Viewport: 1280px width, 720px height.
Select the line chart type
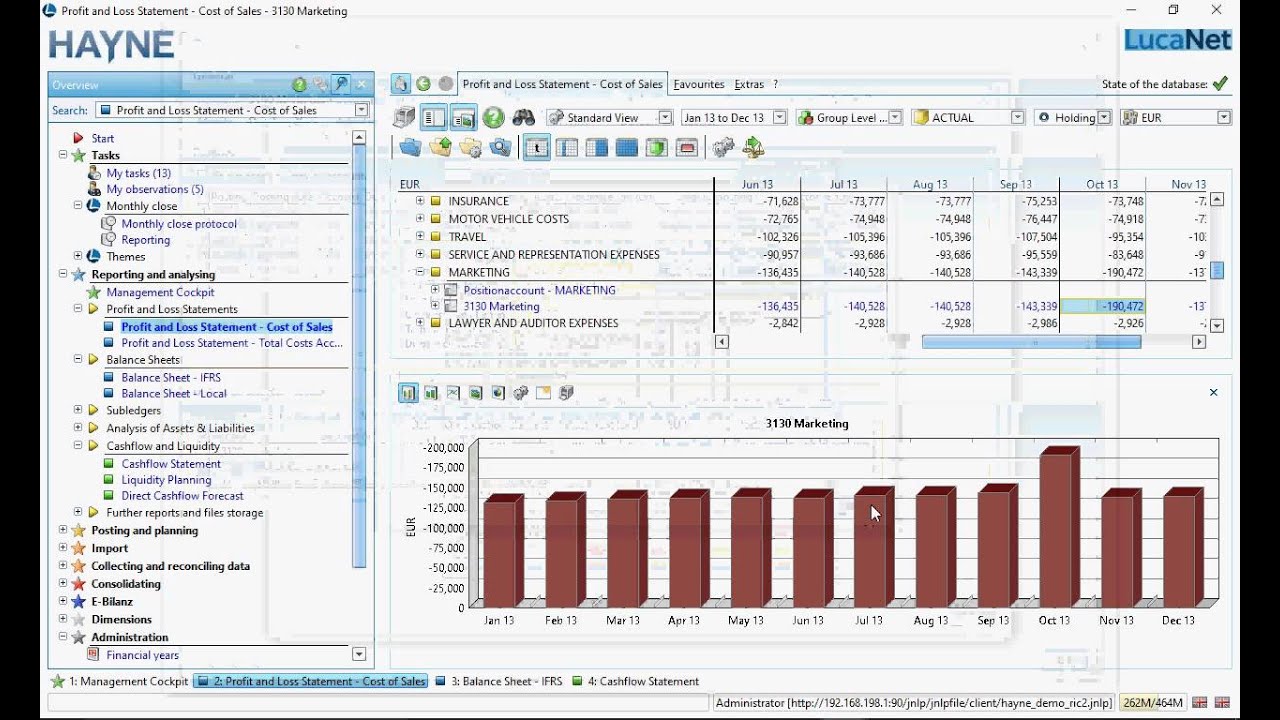pyautogui.click(x=453, y=393)
